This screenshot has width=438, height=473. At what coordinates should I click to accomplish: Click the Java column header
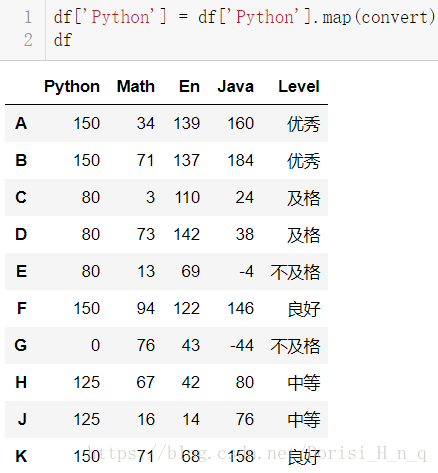(236, 87)
